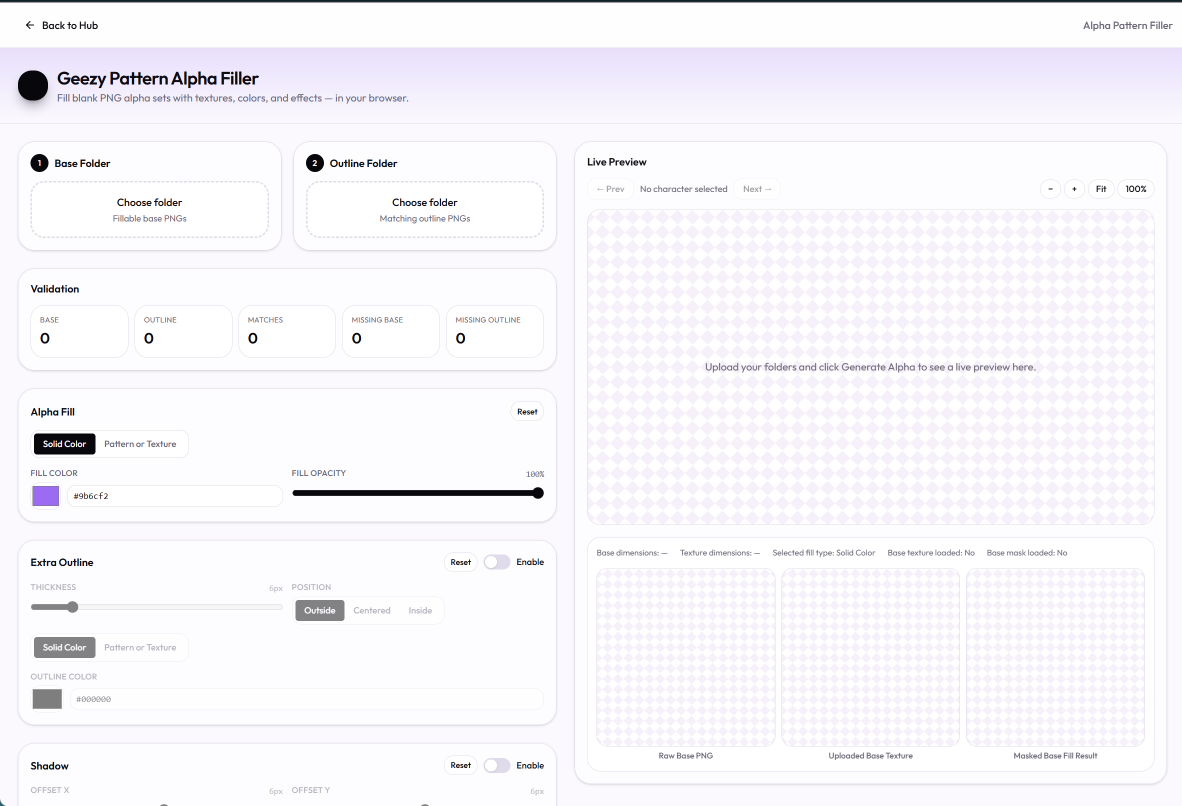Set preview zoom to 100%
The height and width of the screenshot is (806, 1182).
tap(1136, 189)
